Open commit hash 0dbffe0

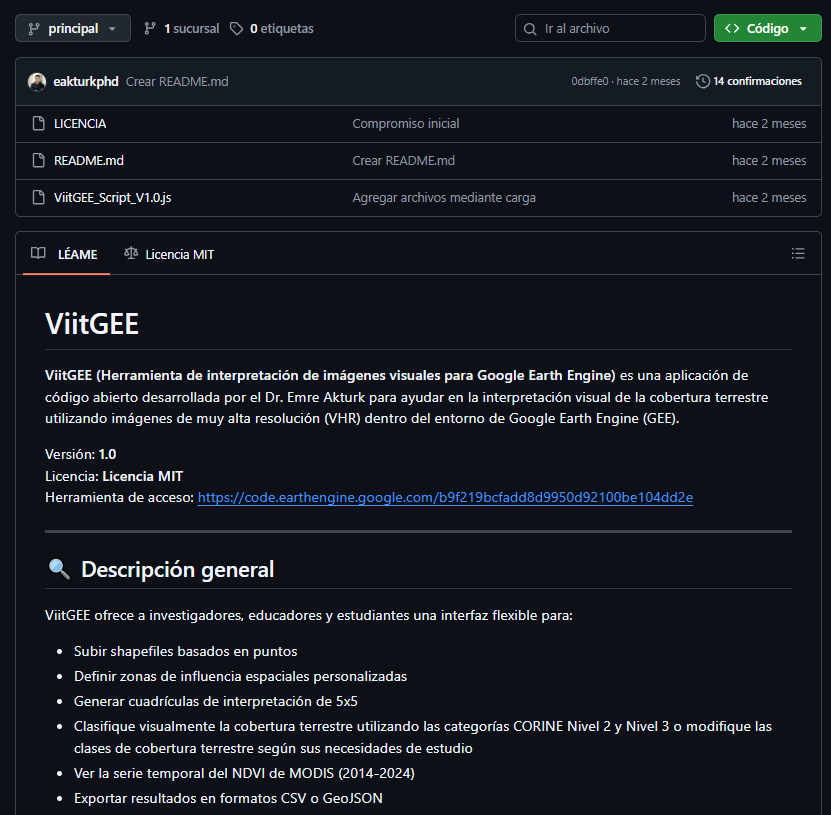(x=589, y=81)
